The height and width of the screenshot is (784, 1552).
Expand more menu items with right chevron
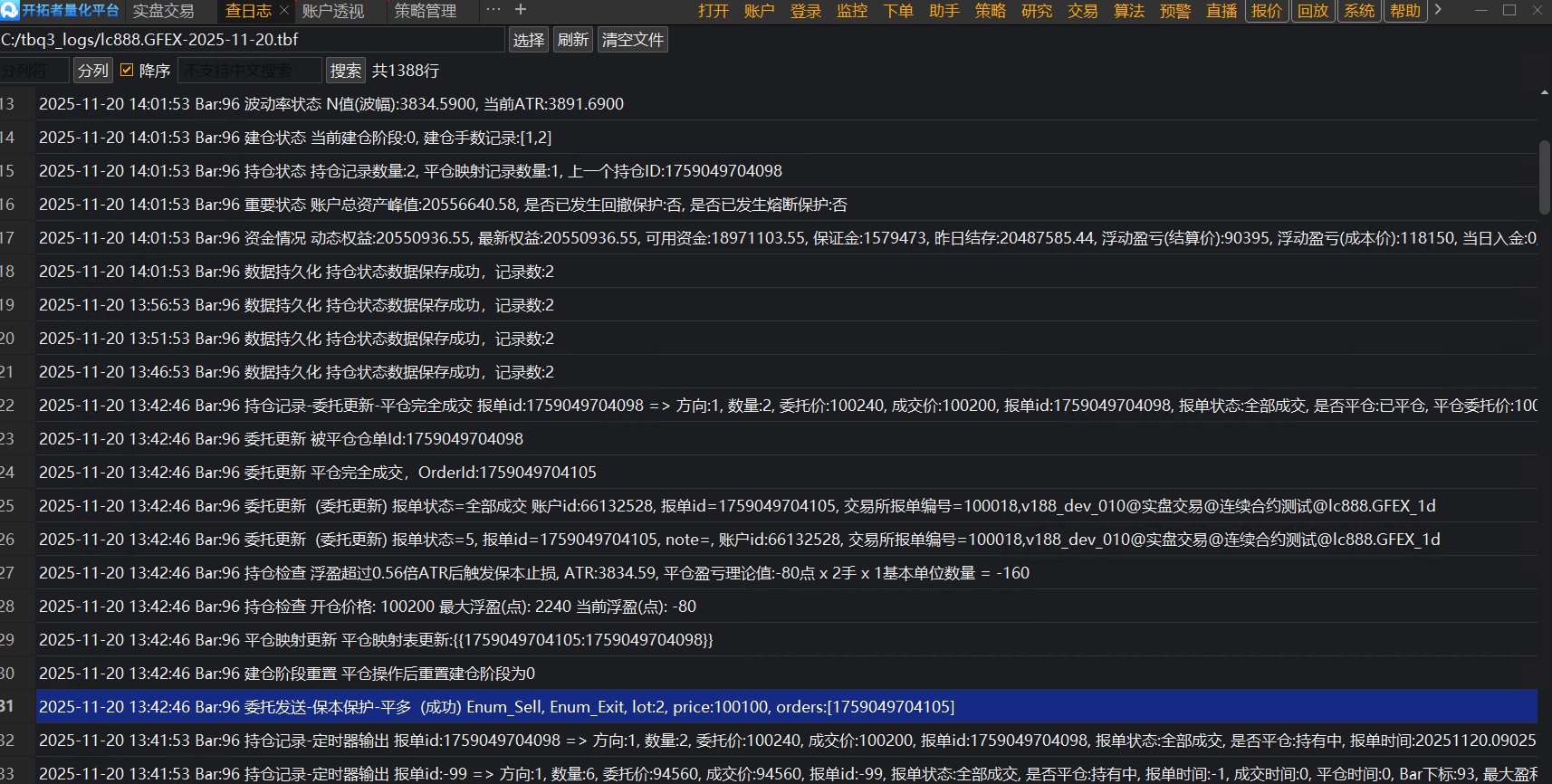[1438, 10]
